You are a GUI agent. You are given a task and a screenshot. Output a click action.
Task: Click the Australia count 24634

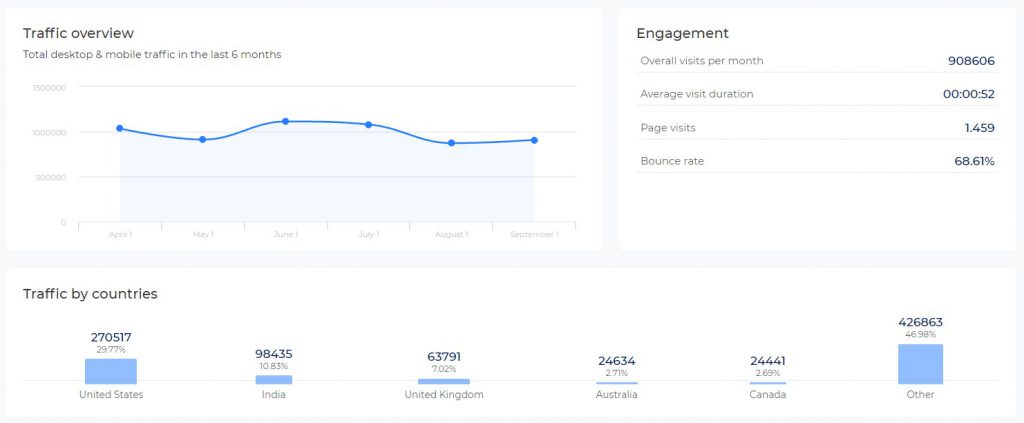[x=616, y=361]
